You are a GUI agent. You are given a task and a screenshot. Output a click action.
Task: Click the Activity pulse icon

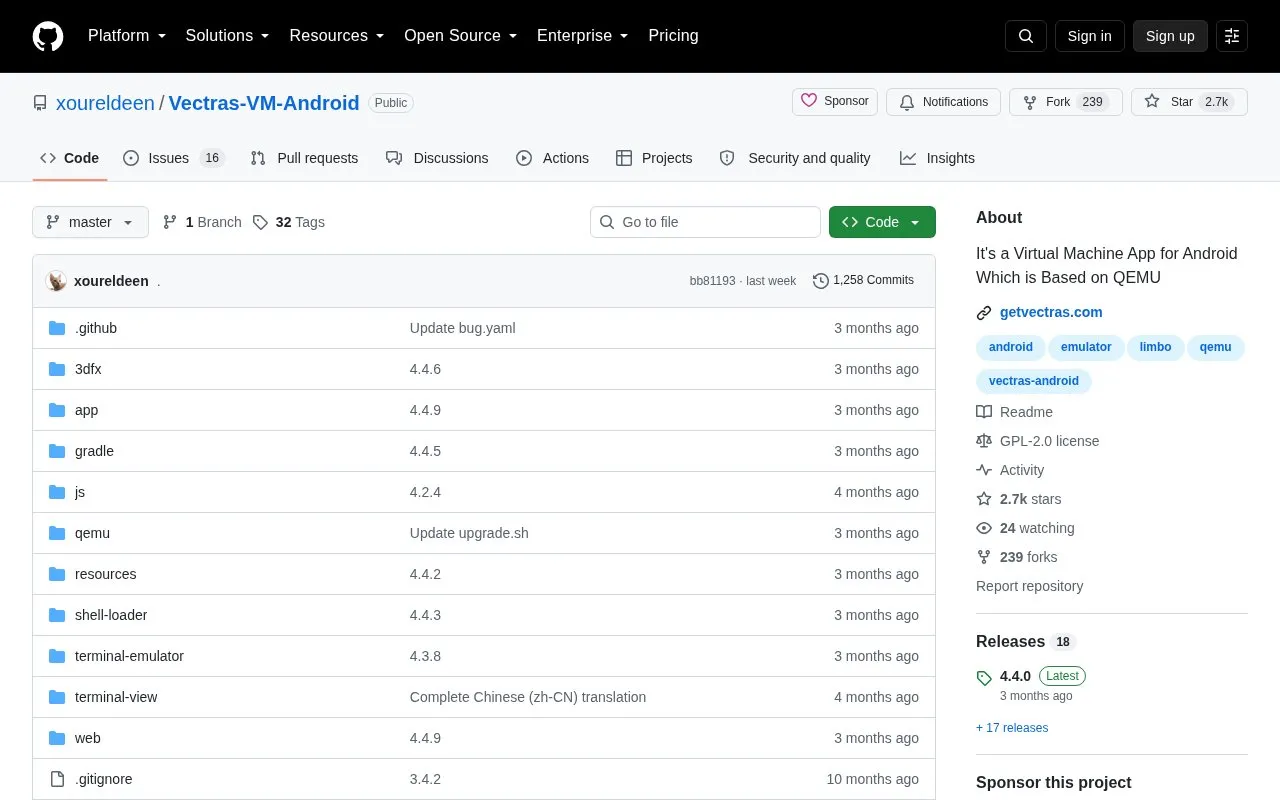[984, 470]
